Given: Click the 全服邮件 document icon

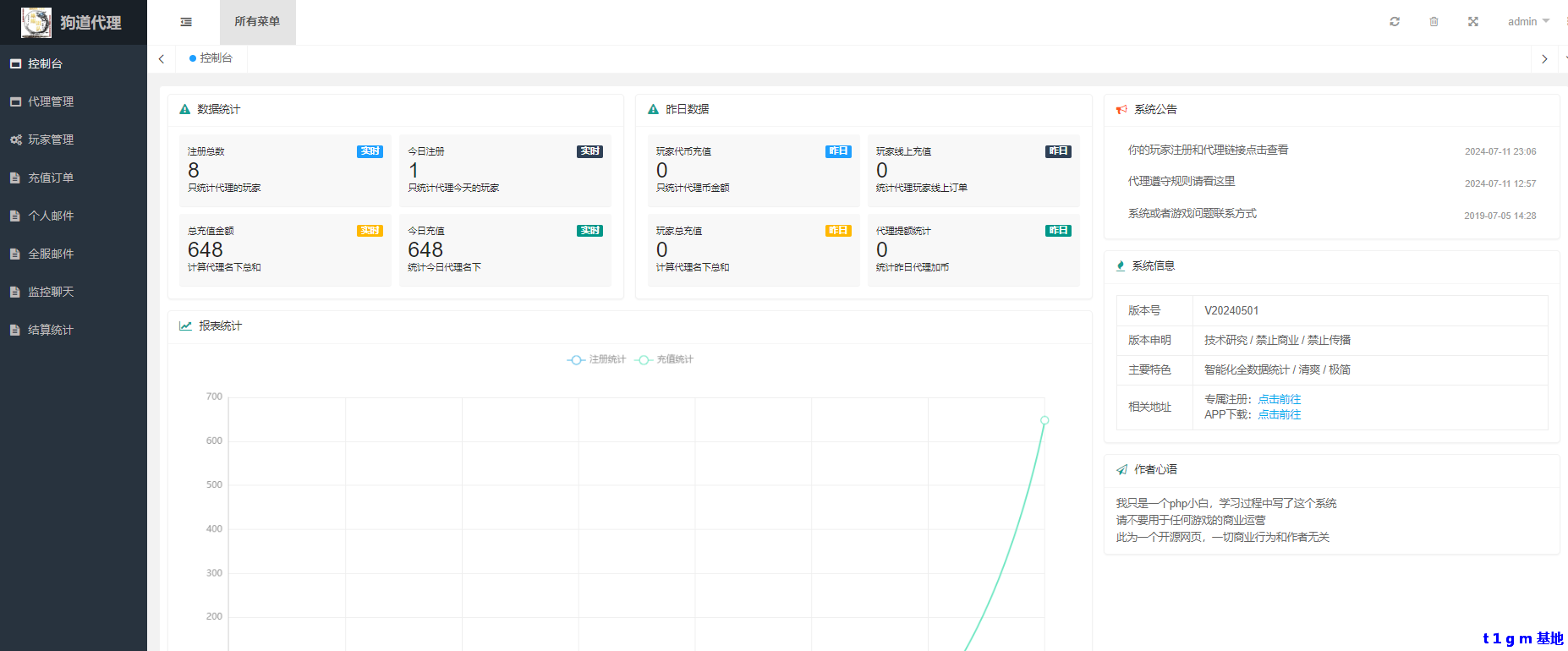Looking at the screenshot, I should coord(15,254).
